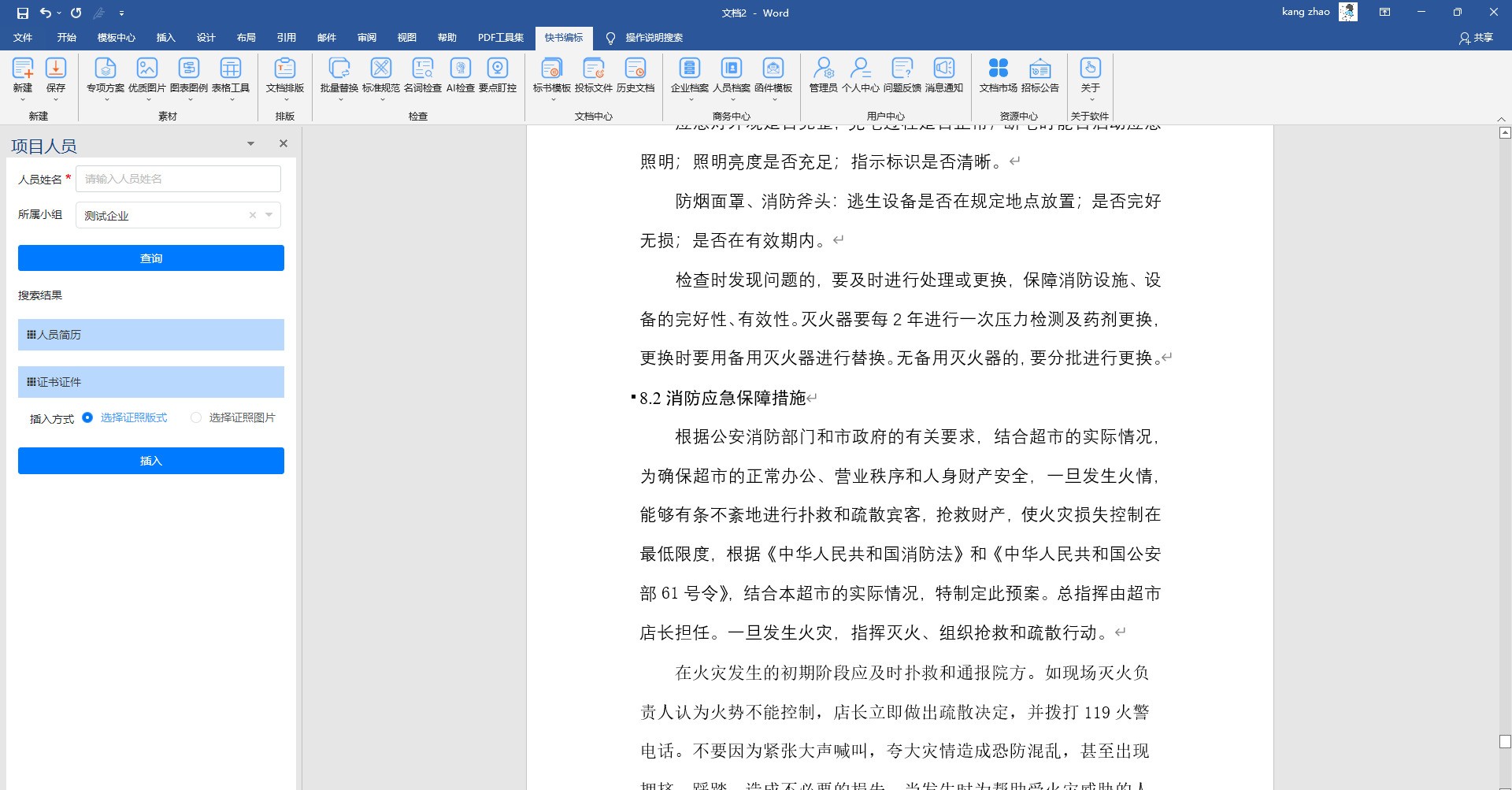The height and width of the screenshot is (790, 1512).
Task: Switch to the 引用 ribbon tab
Action: point(287,38)
